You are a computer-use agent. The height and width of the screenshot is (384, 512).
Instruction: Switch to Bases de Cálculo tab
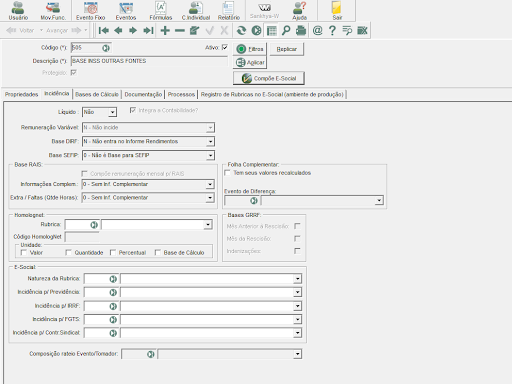pos(97,94)
